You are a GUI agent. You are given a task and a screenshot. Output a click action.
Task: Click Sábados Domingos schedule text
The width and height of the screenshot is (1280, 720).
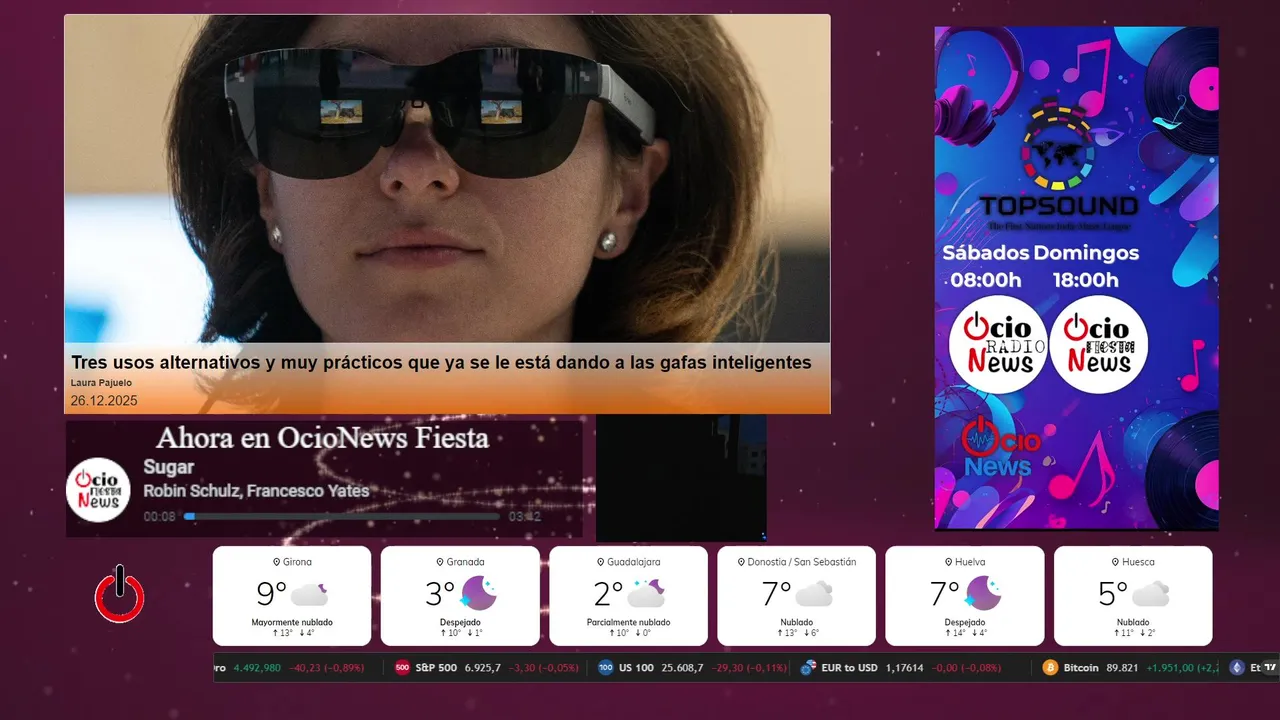click(1041, 253)
